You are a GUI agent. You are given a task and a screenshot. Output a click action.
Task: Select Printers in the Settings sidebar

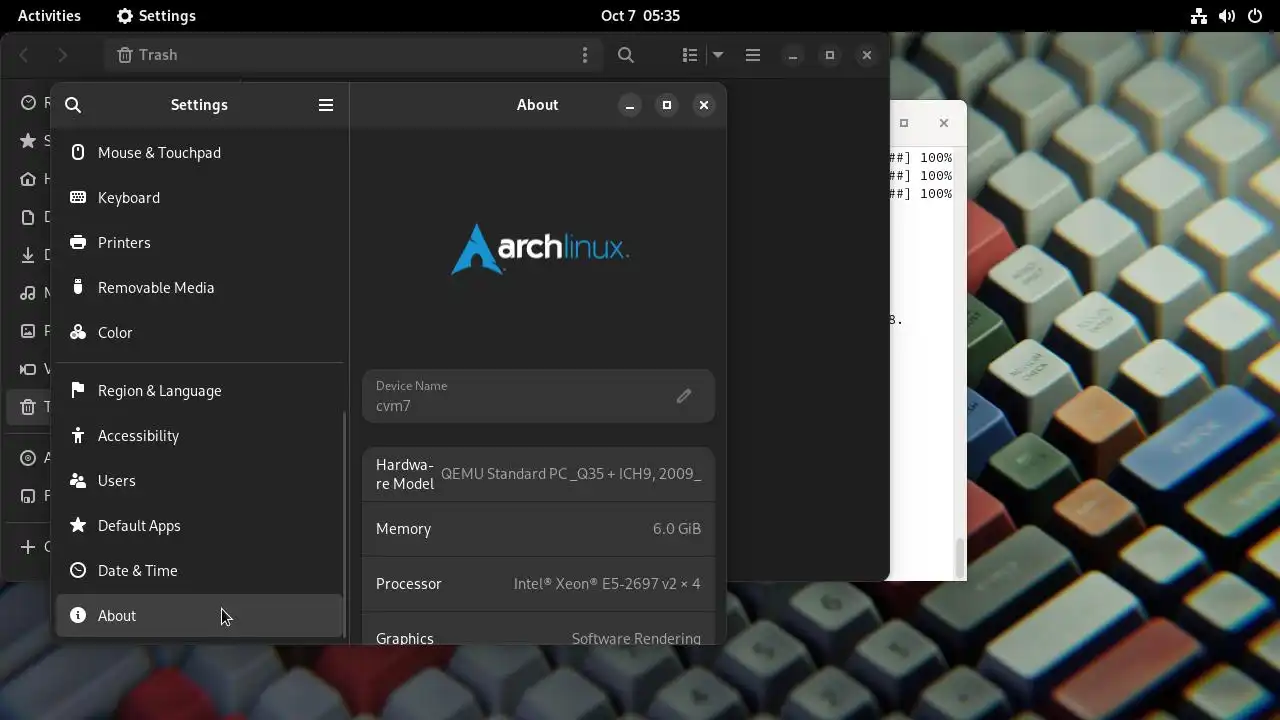coord(199,242)
